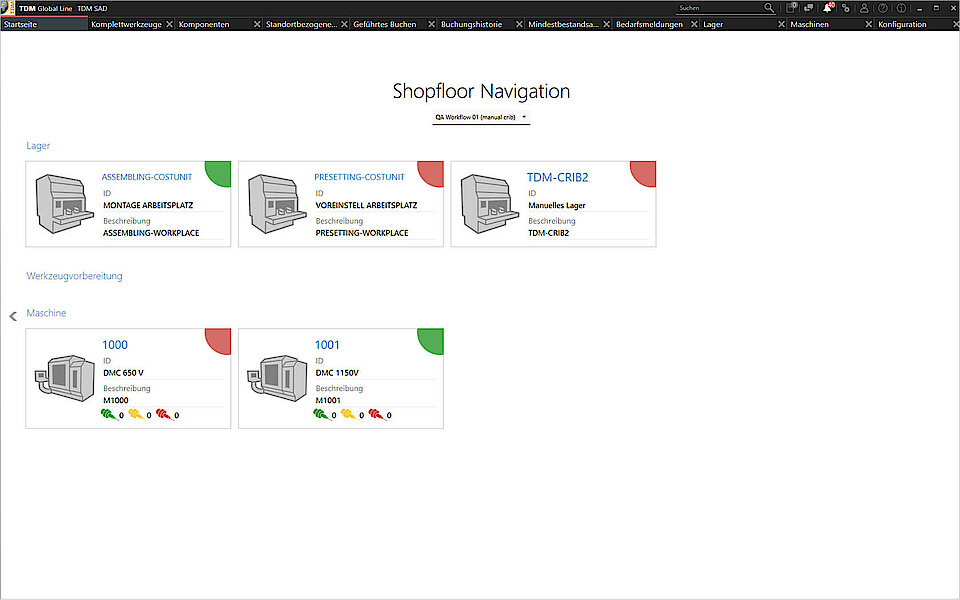Collapse the Werkzeugvorbereitung section
960x600 pixels.
(74, 275)
